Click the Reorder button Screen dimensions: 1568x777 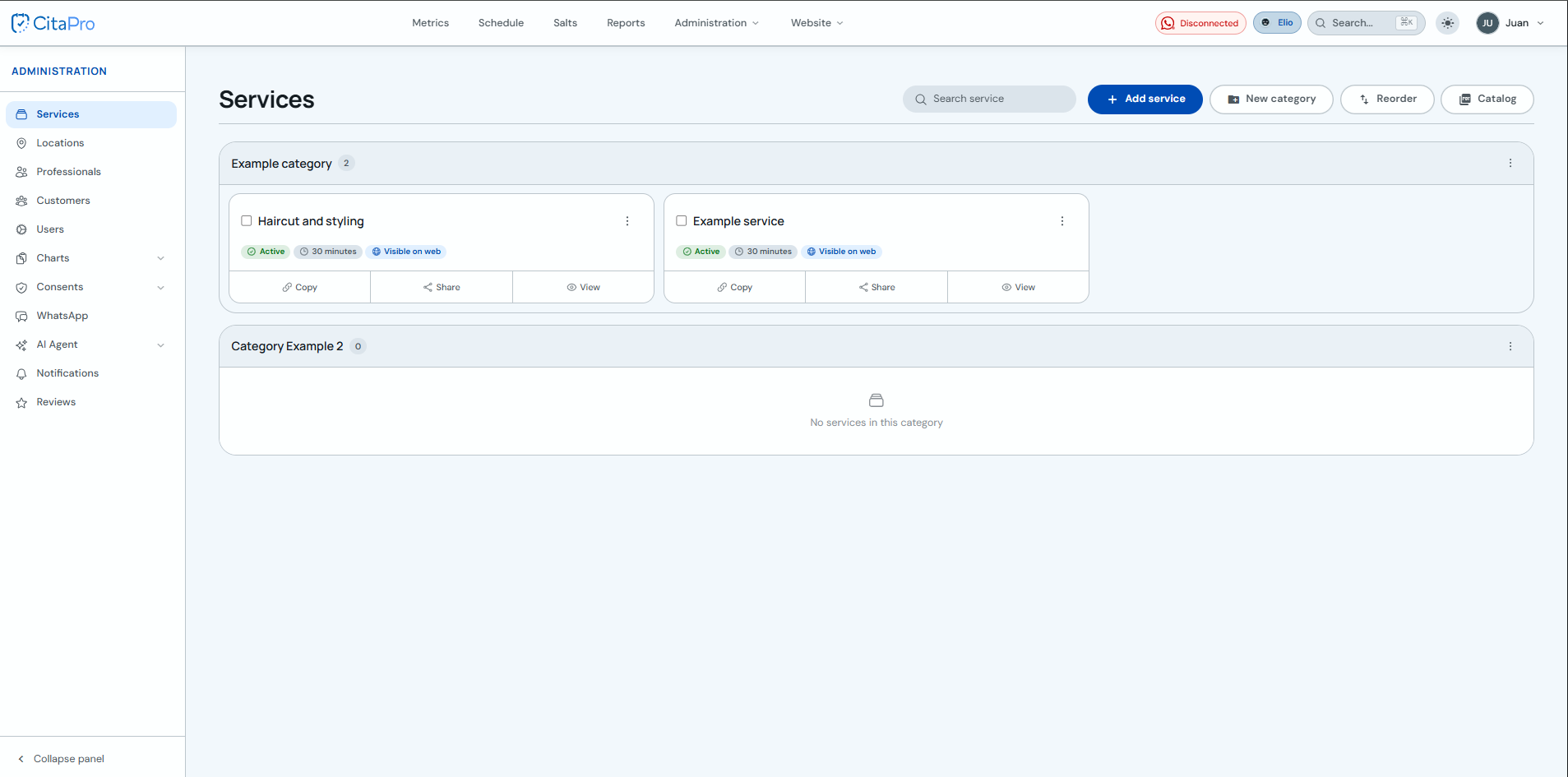click(x=1387, y=99)
